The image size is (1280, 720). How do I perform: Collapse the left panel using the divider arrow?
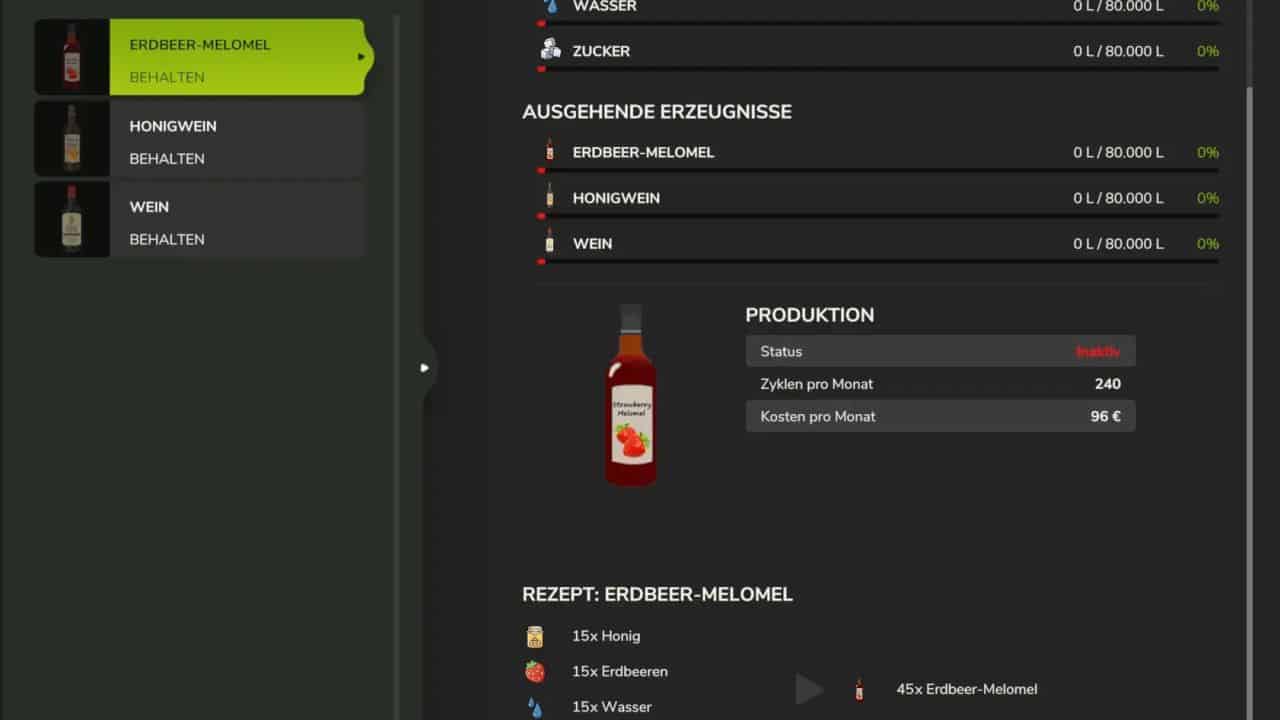point(425,368)
